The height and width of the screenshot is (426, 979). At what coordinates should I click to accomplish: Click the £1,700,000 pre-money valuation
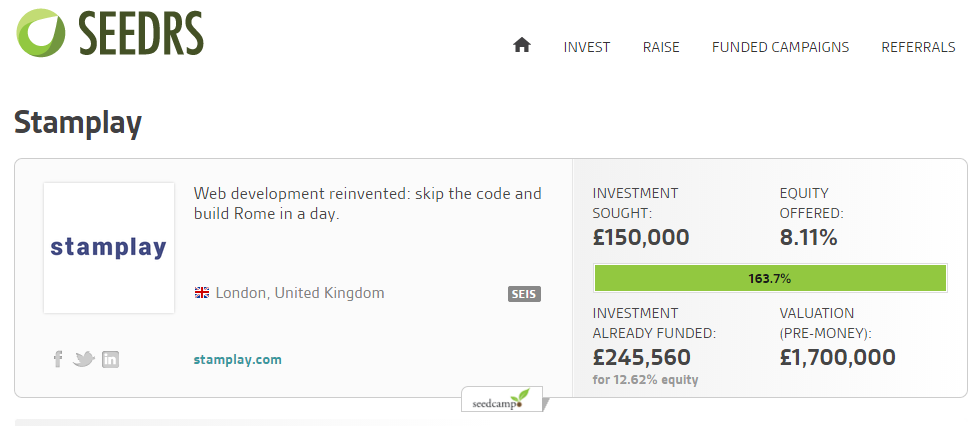[837, 357]
